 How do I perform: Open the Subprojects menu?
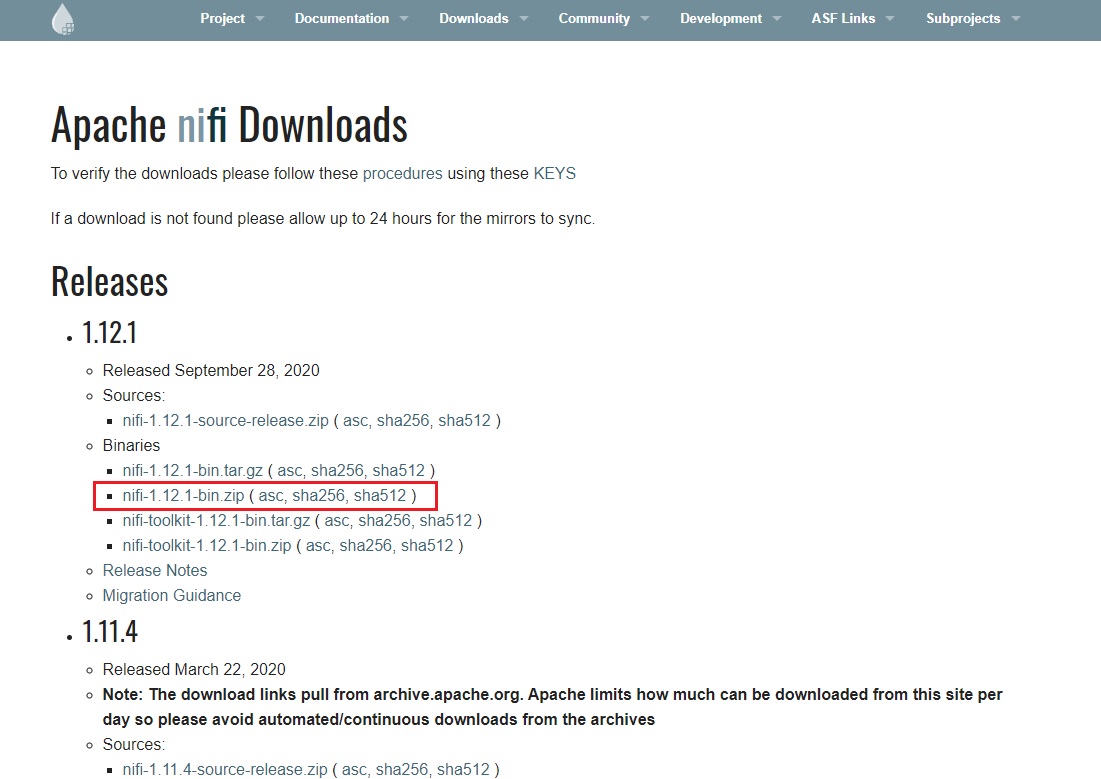(x=963, y=19)
